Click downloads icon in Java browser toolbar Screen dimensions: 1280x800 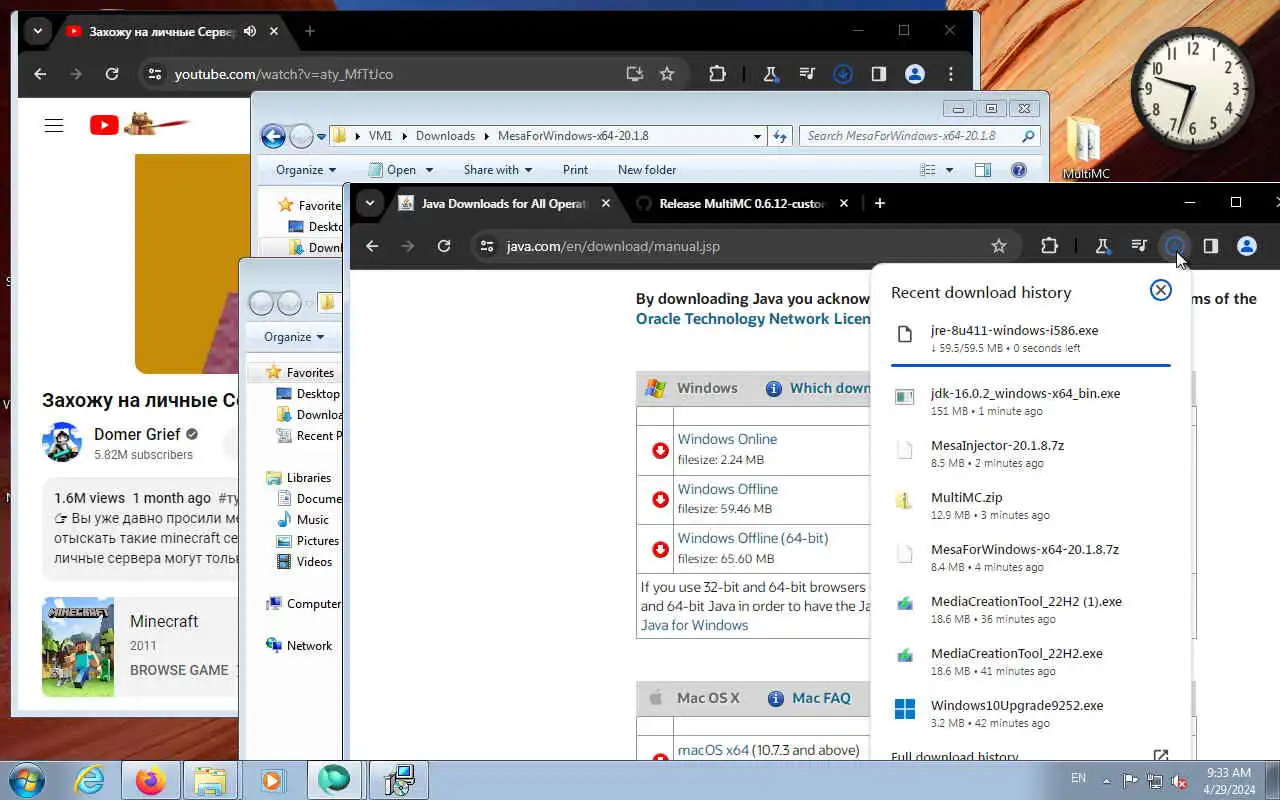[1175, 246]
